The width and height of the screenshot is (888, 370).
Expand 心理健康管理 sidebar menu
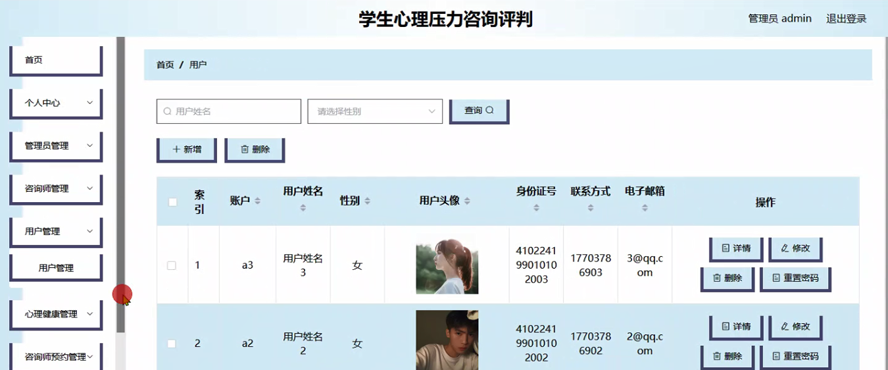tap(56, 314)
